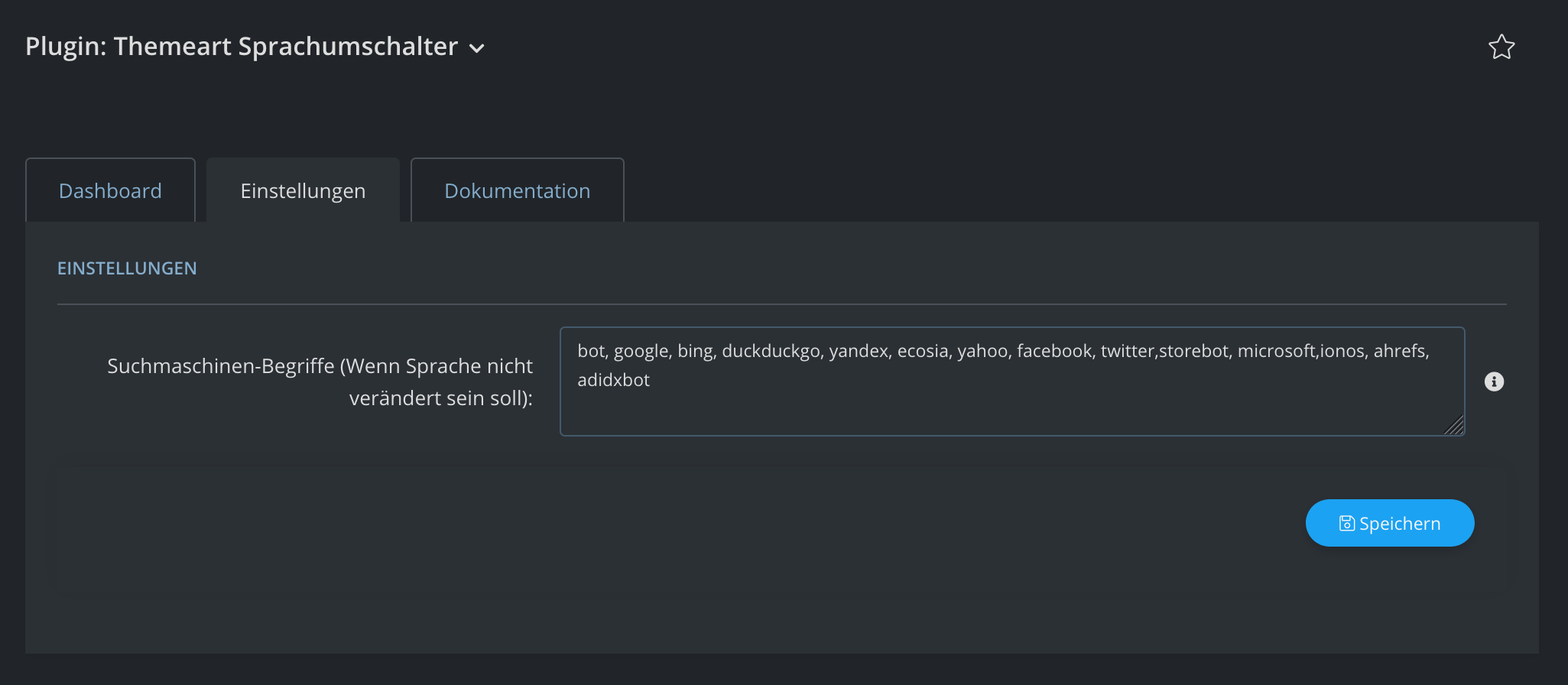Place cursor on 'ahrefs' in textarea
Screen dimensions: 1568x685
tap(1399, 351)
